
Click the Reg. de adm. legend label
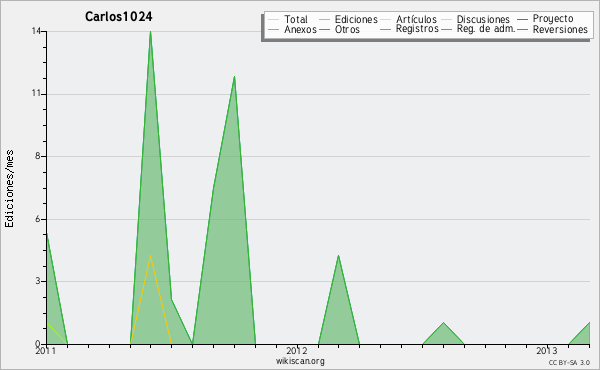click(x=486, y=29)
